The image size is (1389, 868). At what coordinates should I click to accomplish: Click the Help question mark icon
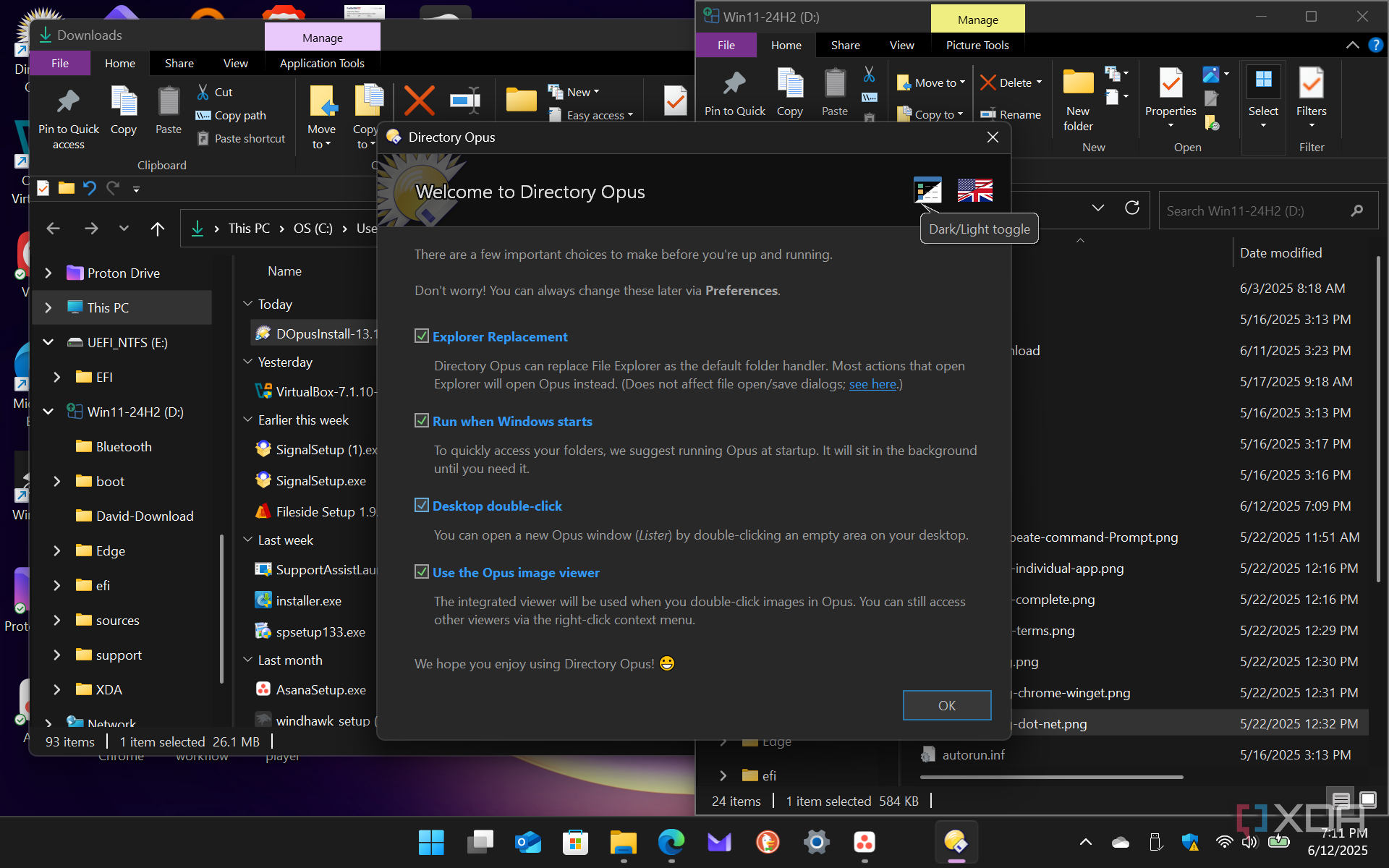click(1375, 45)
